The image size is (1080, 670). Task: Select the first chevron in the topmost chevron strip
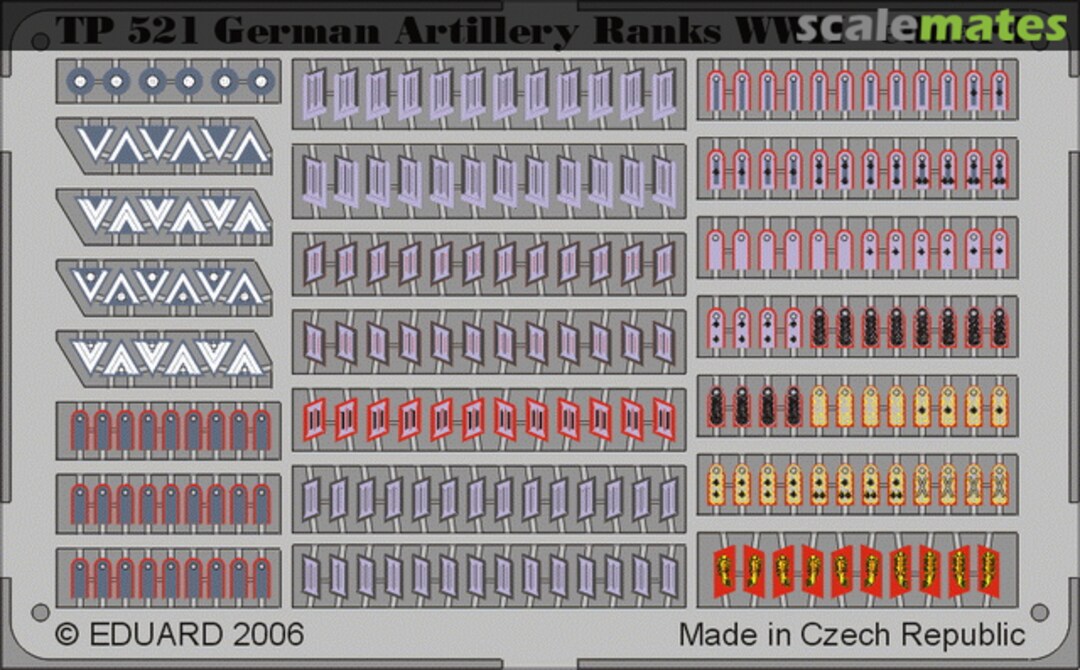96,146
